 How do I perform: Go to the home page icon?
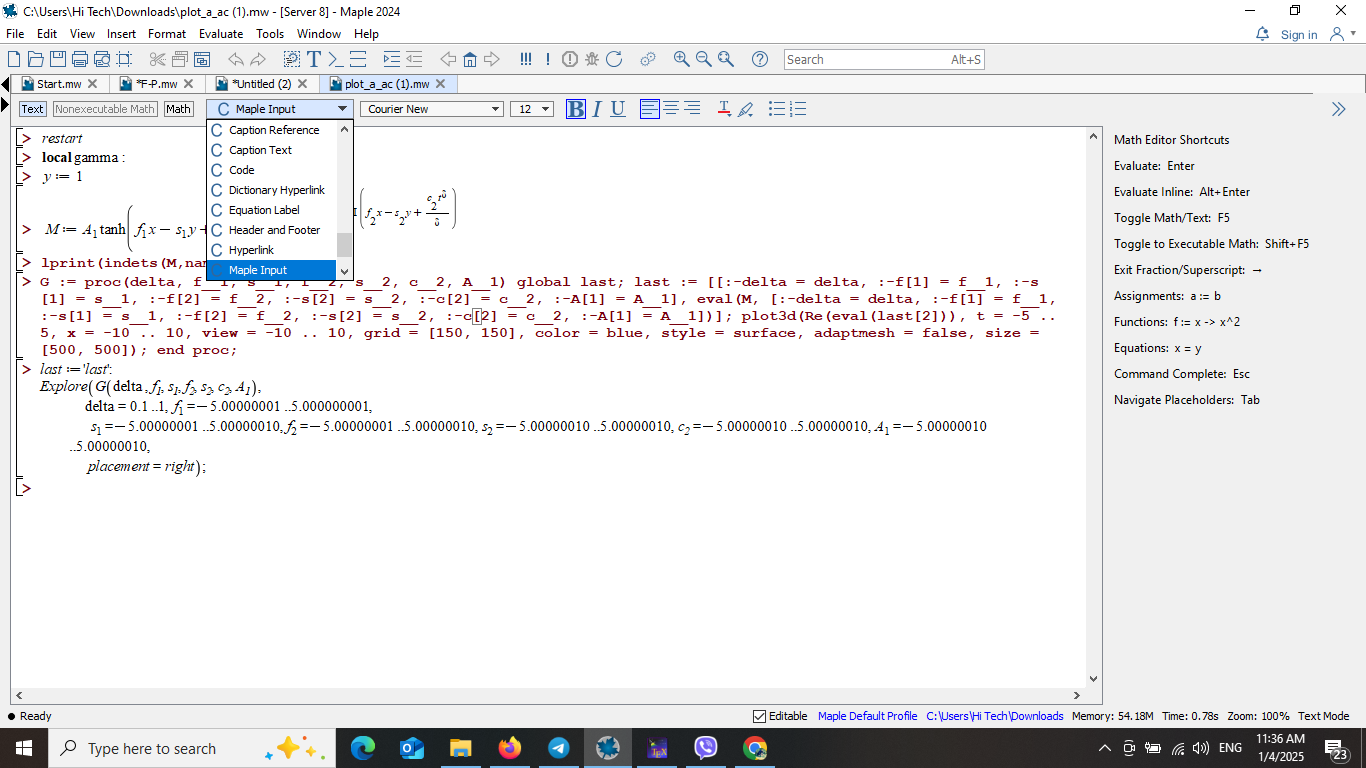click(470, 59)
